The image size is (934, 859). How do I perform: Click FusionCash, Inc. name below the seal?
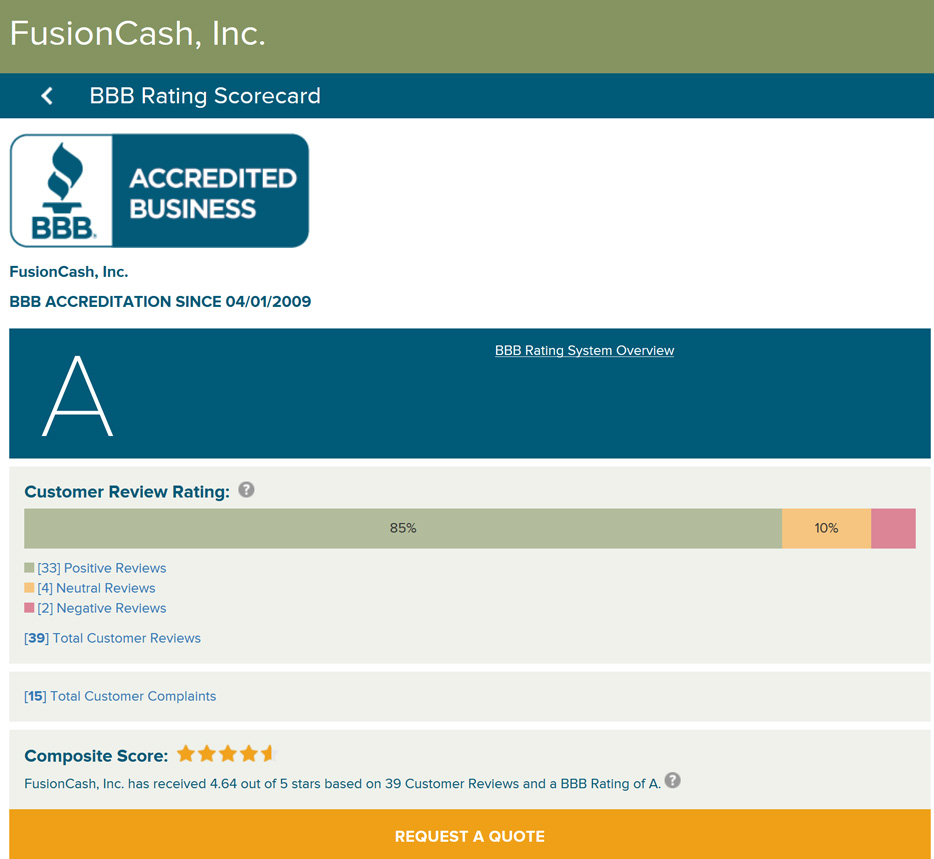coord(69,272)
